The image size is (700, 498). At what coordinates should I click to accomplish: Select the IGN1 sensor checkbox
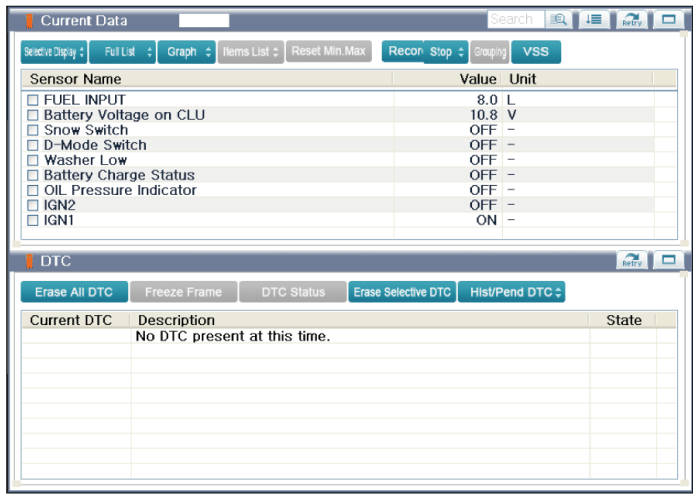coord(33,221)
